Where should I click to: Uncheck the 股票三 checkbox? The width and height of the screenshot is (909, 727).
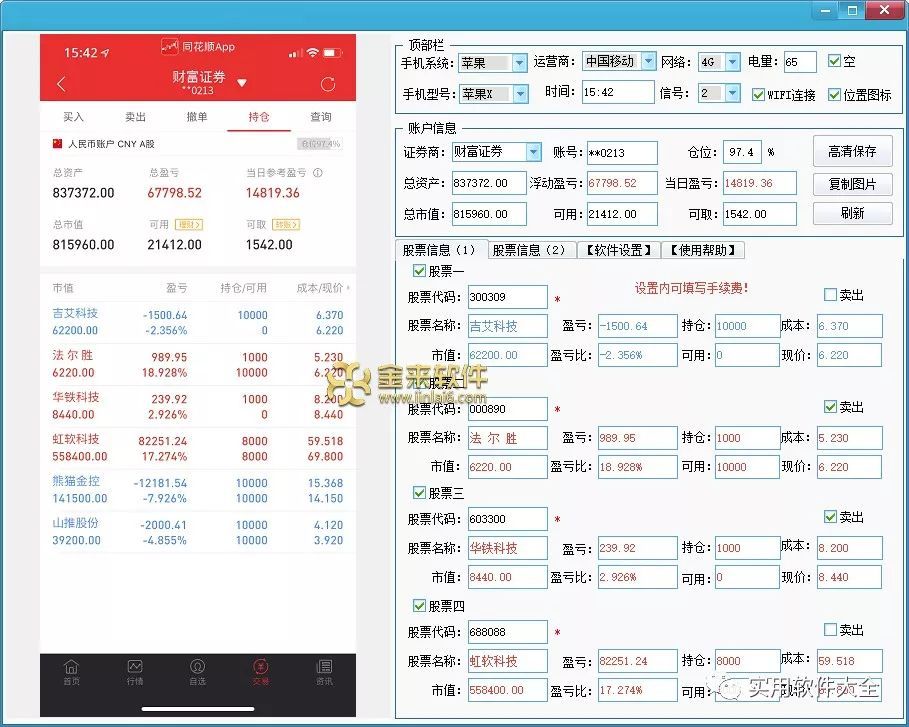(x=419, y=493)
